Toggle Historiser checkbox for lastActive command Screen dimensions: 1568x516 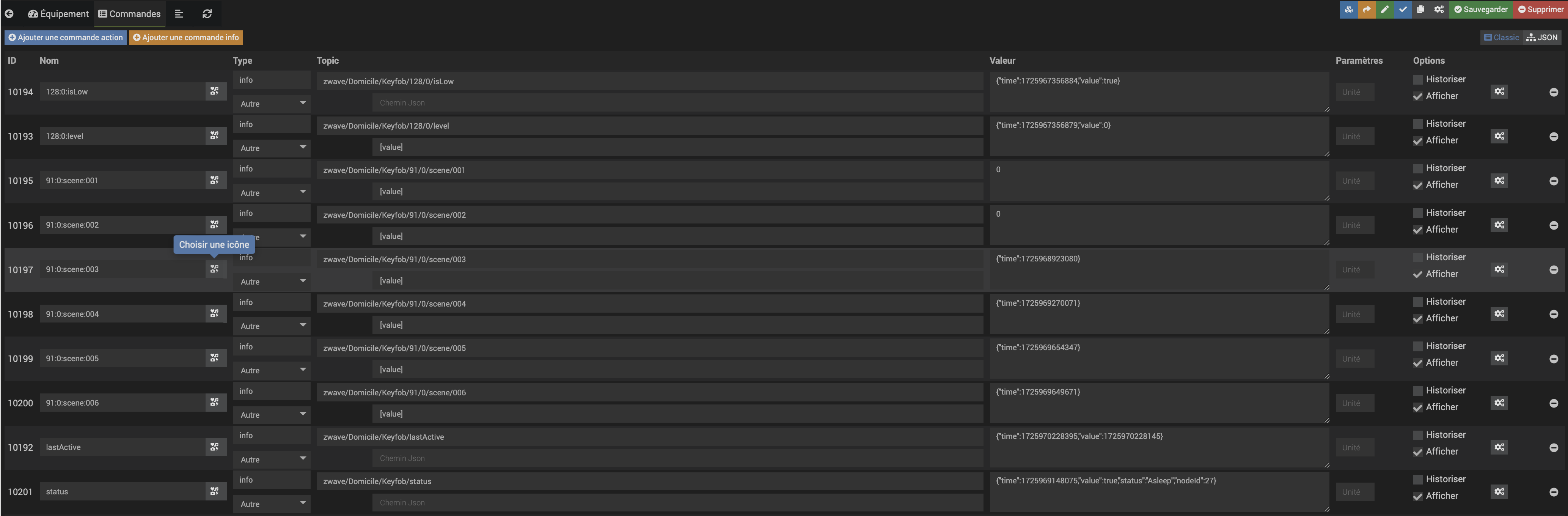pyautogui.click(x=1418, y=435)
